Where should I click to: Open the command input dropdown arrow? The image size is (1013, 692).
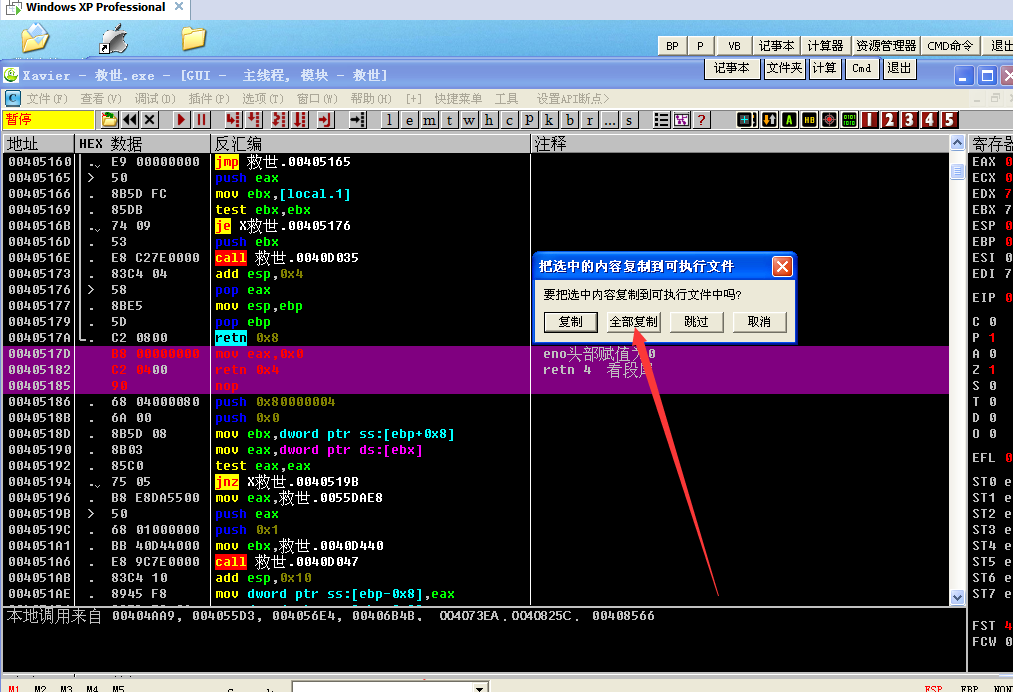pyautogui.click(x=479, y=687)
